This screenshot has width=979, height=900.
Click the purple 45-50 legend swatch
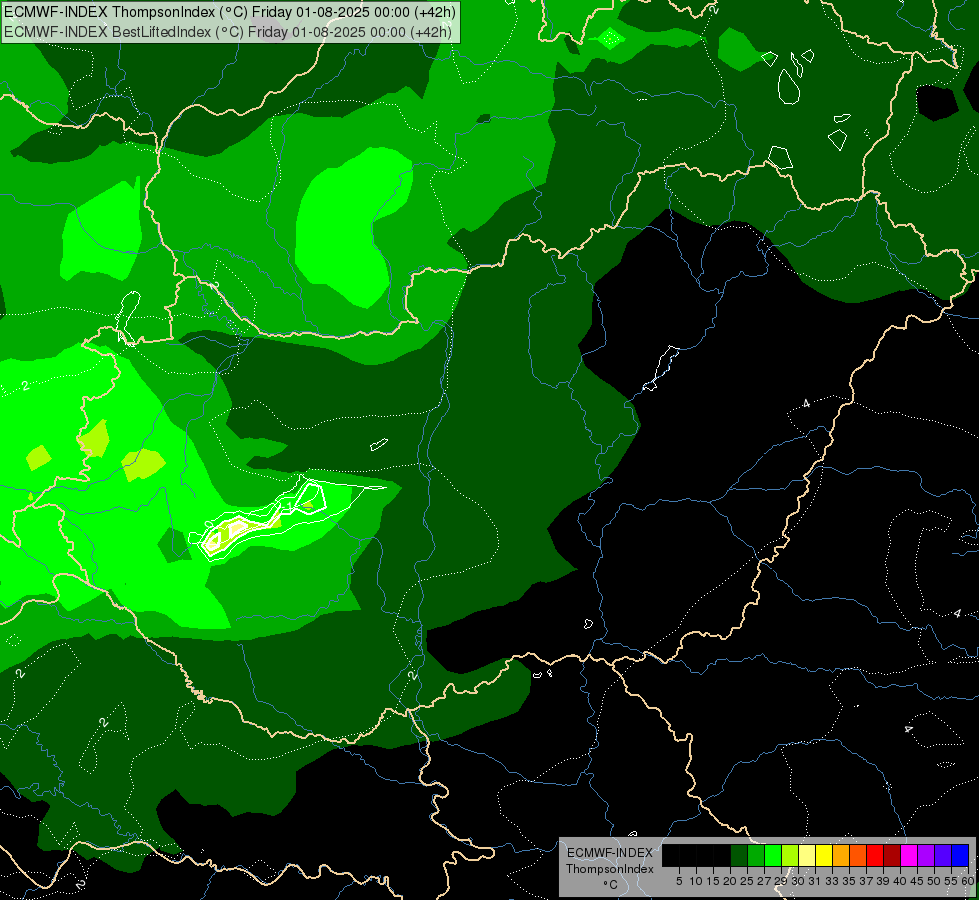926,855
